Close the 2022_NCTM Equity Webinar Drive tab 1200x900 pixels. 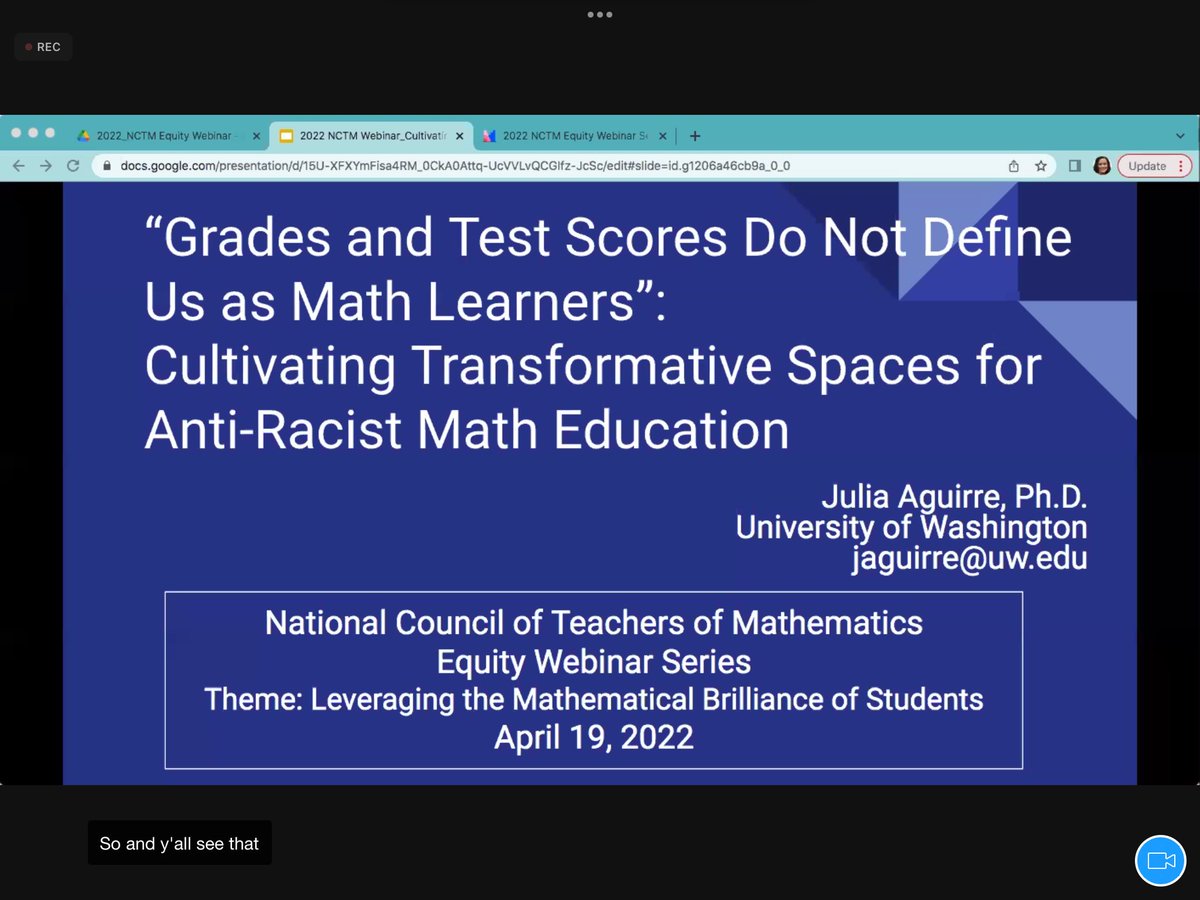click(256, 136)
